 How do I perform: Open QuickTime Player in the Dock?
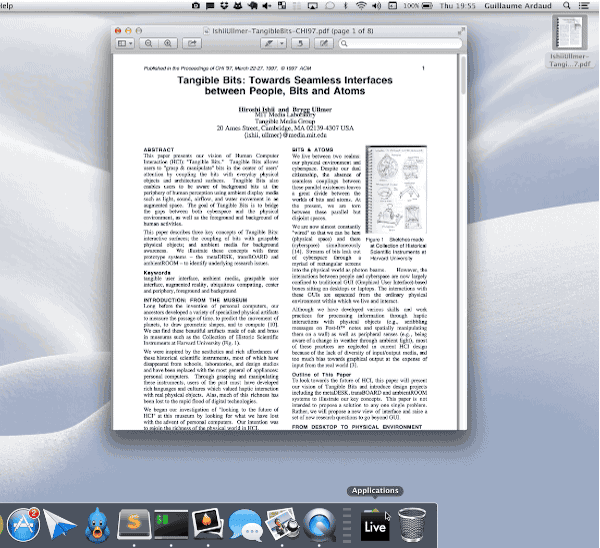pyautogui.click(x=319, y=525)
